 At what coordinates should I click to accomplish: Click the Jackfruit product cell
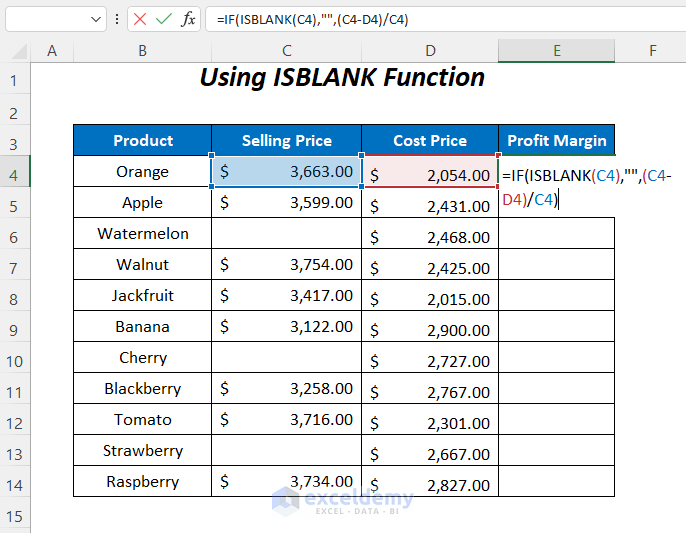point(143,295)
